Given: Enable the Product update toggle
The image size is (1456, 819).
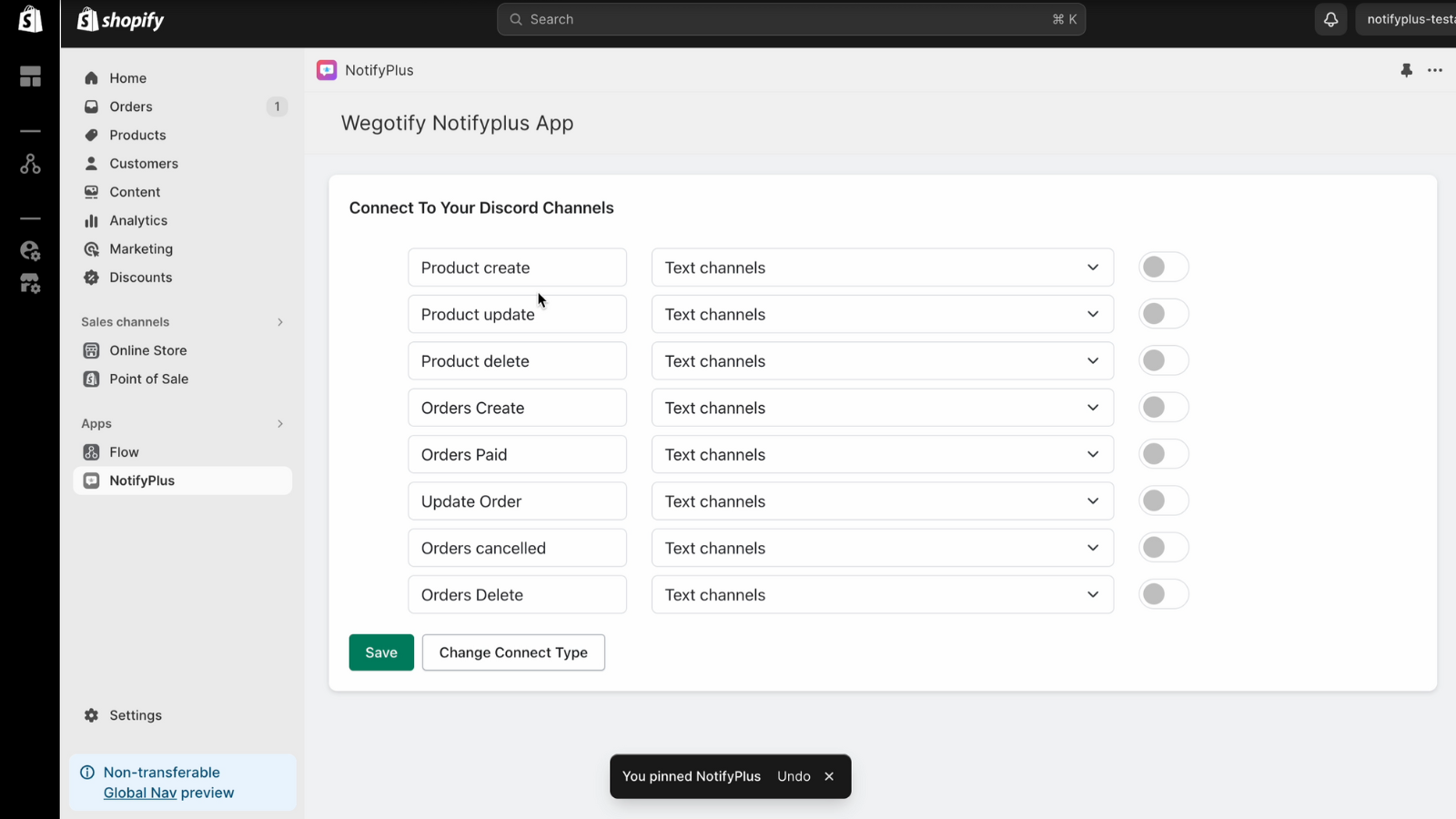Looking at the screenshot, I should point(1164,314).
